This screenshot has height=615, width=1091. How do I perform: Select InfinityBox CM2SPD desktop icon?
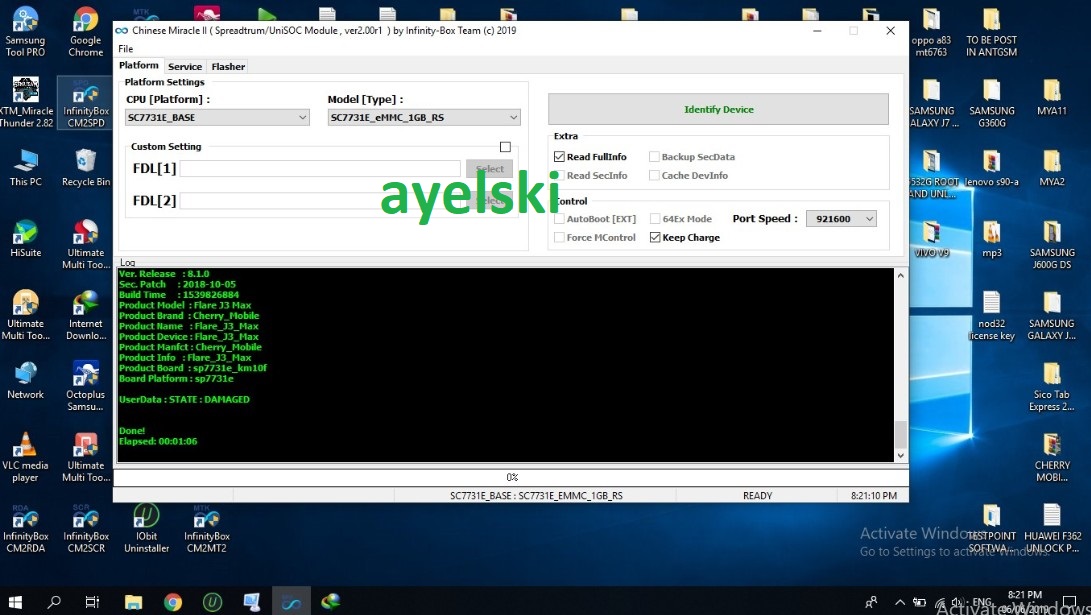86,102
